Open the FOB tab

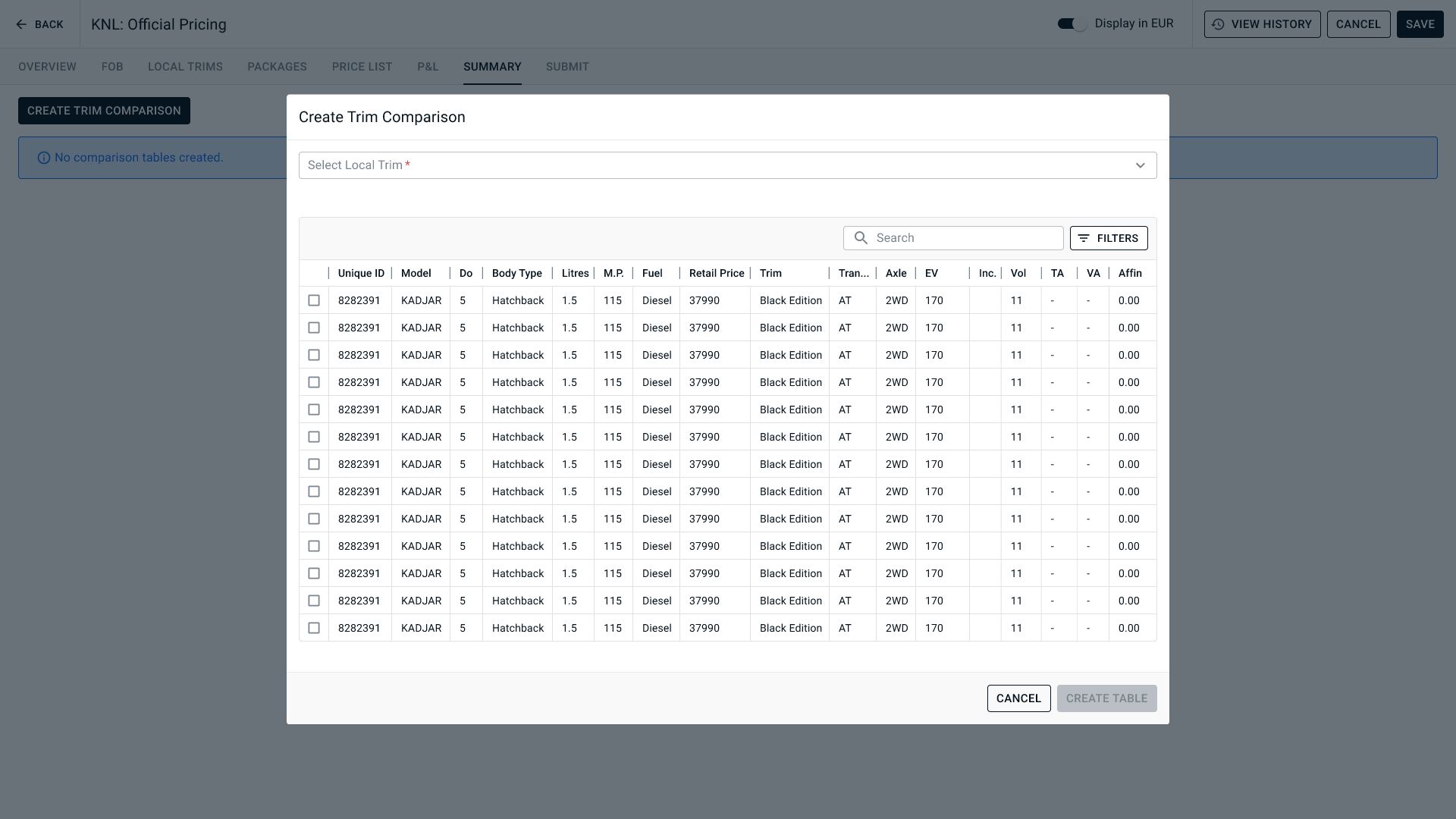(x=112, y=67)
